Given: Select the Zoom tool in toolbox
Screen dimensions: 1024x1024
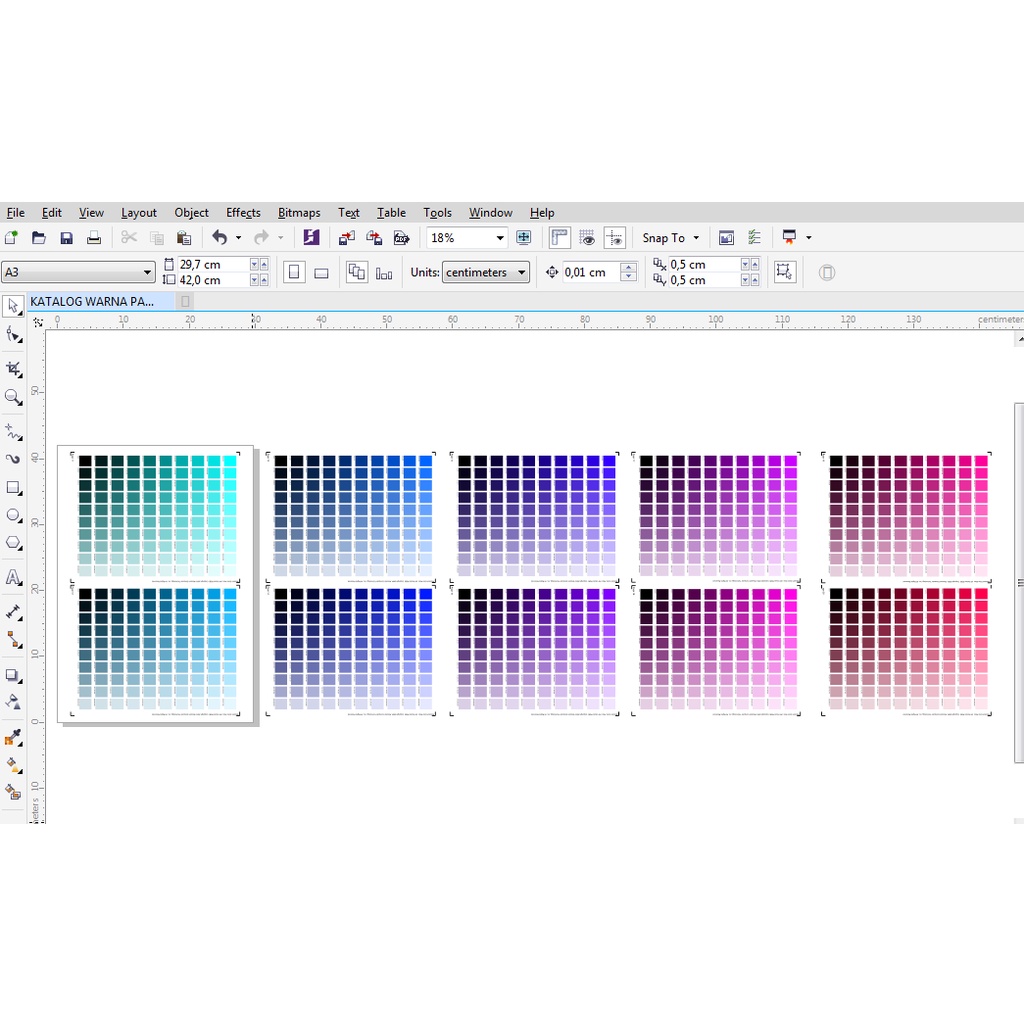Looking at the screenshot, I should [x=13, y=397].
